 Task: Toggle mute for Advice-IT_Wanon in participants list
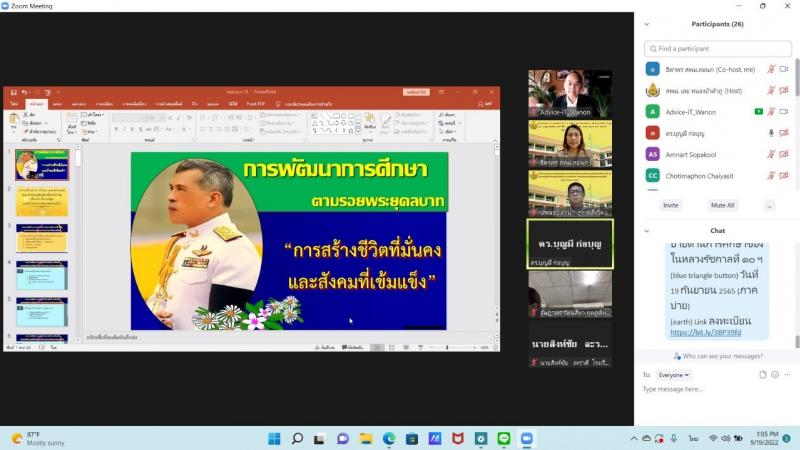click(x=771, y=112)
